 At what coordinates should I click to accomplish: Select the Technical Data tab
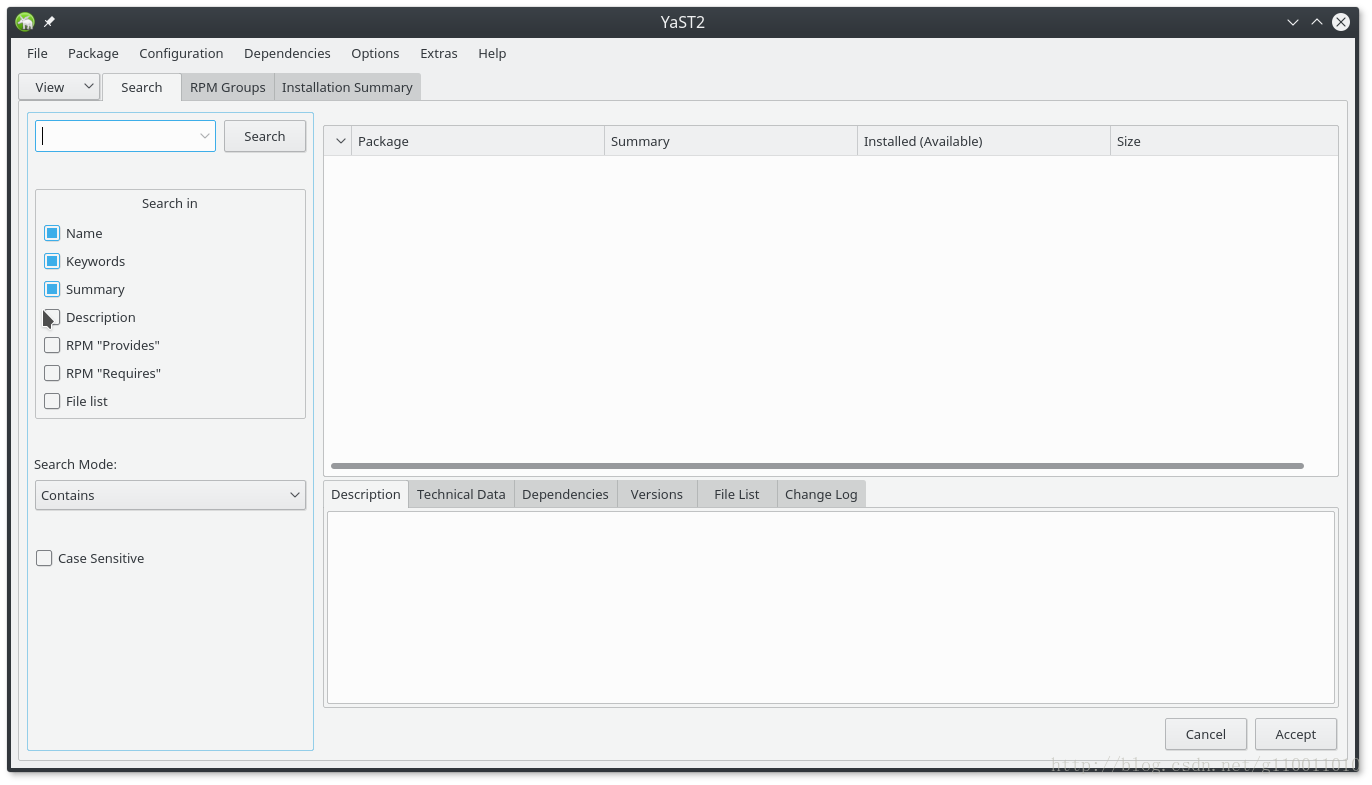coord(461,494)
